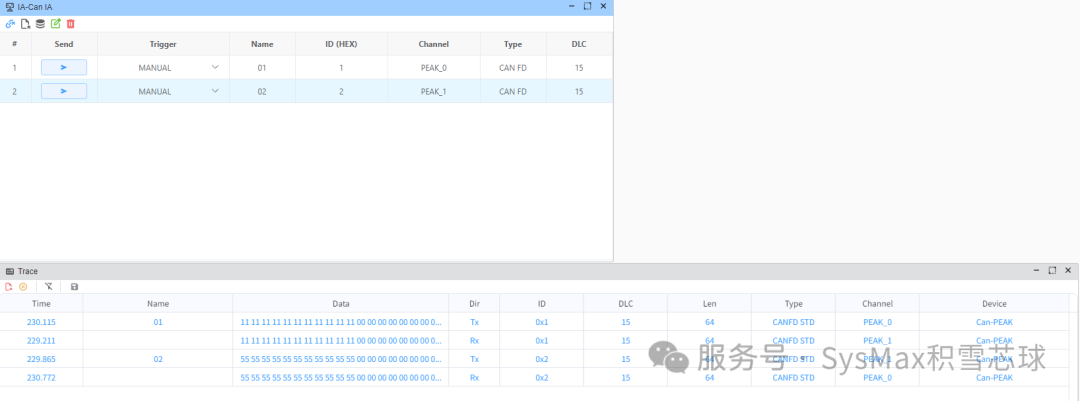1080x401 pixels.
Task: Click the orange pause icon in Trace toolbar
Action: pos(23,286)
